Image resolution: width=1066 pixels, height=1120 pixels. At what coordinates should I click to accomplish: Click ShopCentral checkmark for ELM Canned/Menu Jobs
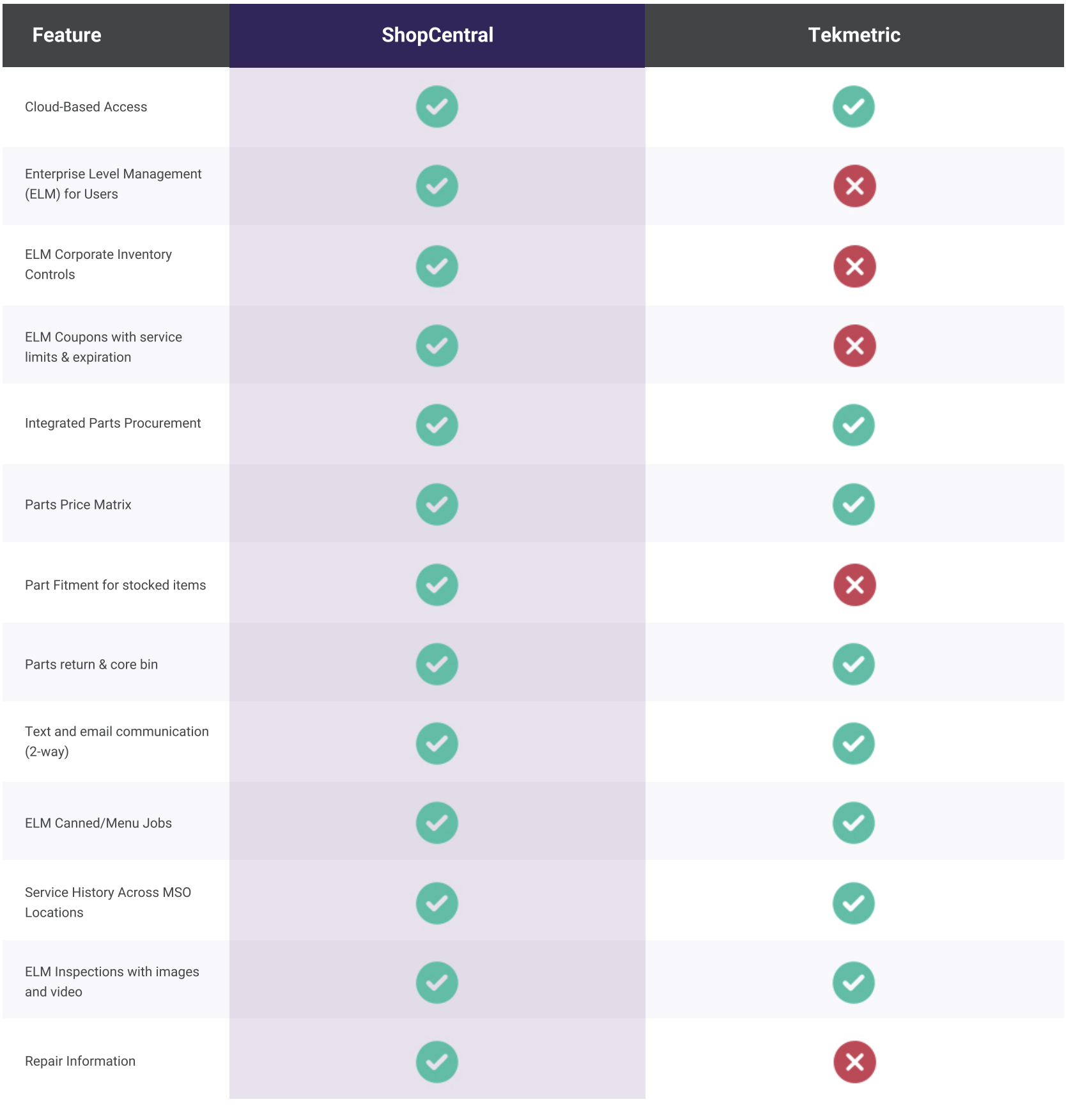click(437, 823)
